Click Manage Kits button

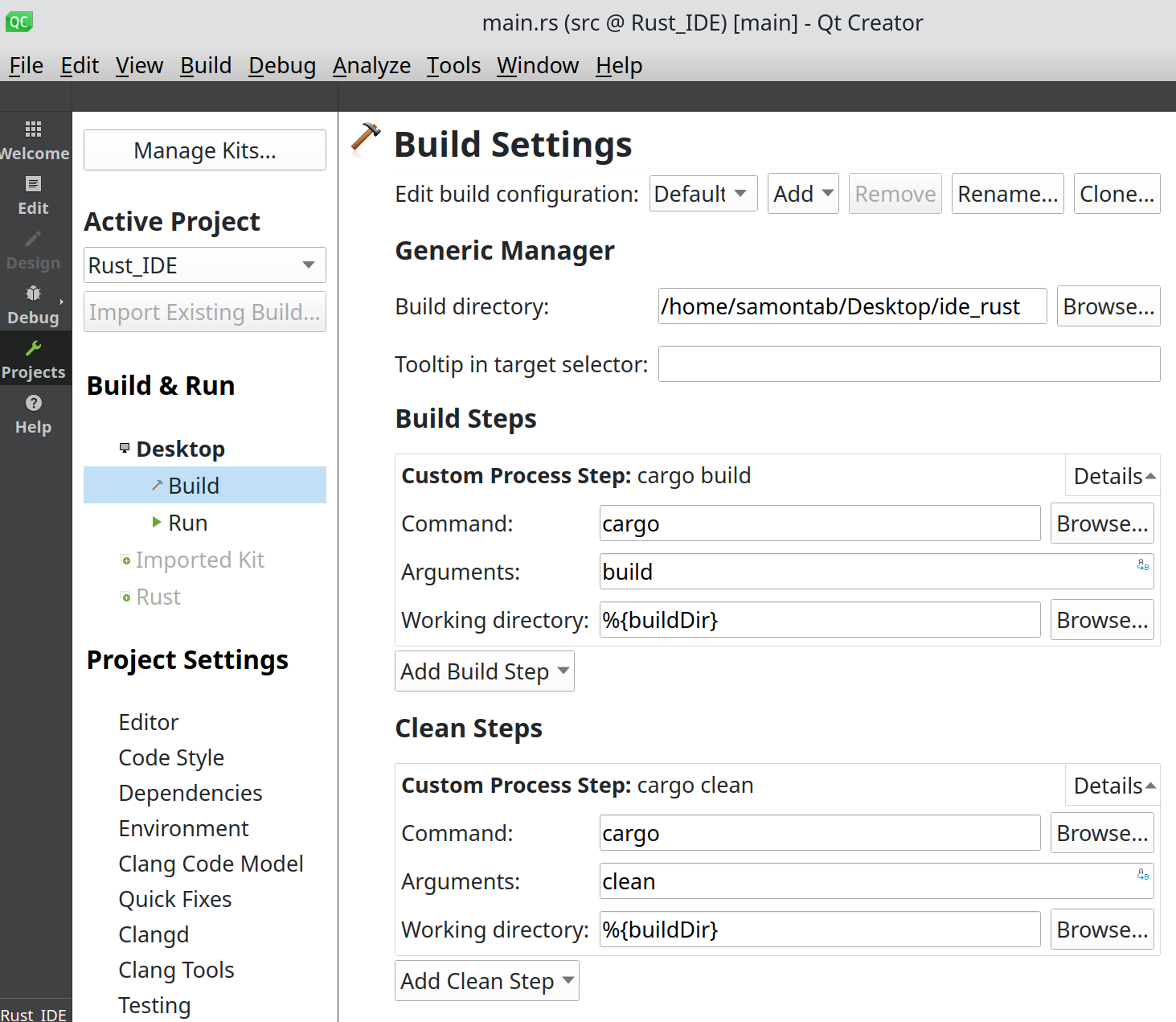point(205,150)
